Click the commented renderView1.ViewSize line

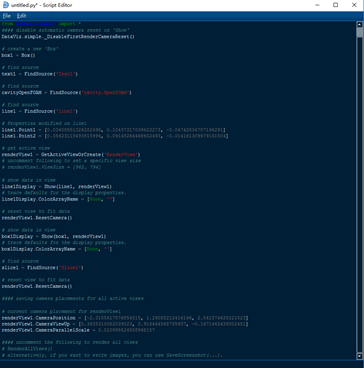coord(51,167)
